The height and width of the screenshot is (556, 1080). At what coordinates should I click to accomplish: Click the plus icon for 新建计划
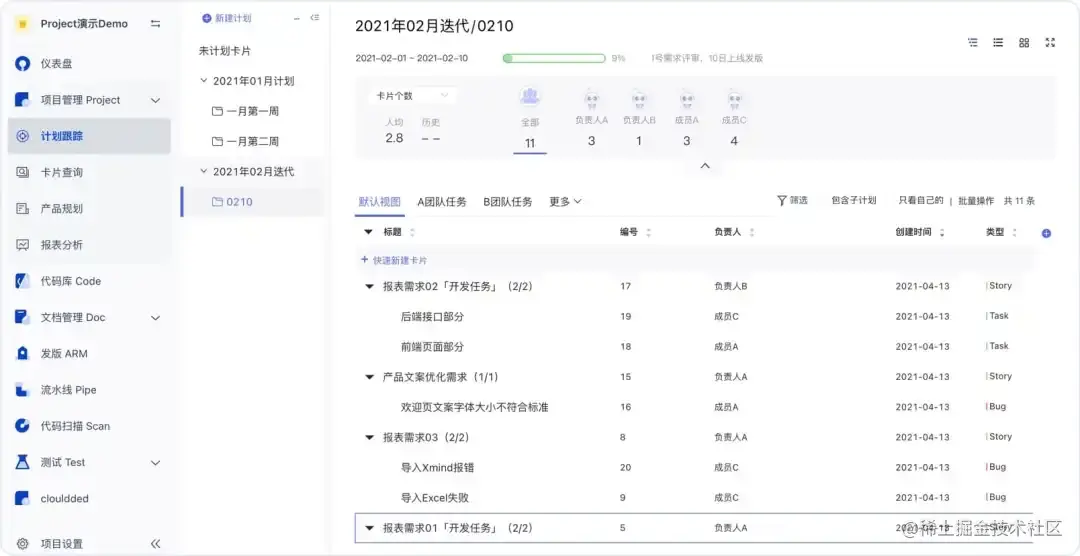[207, 19]
